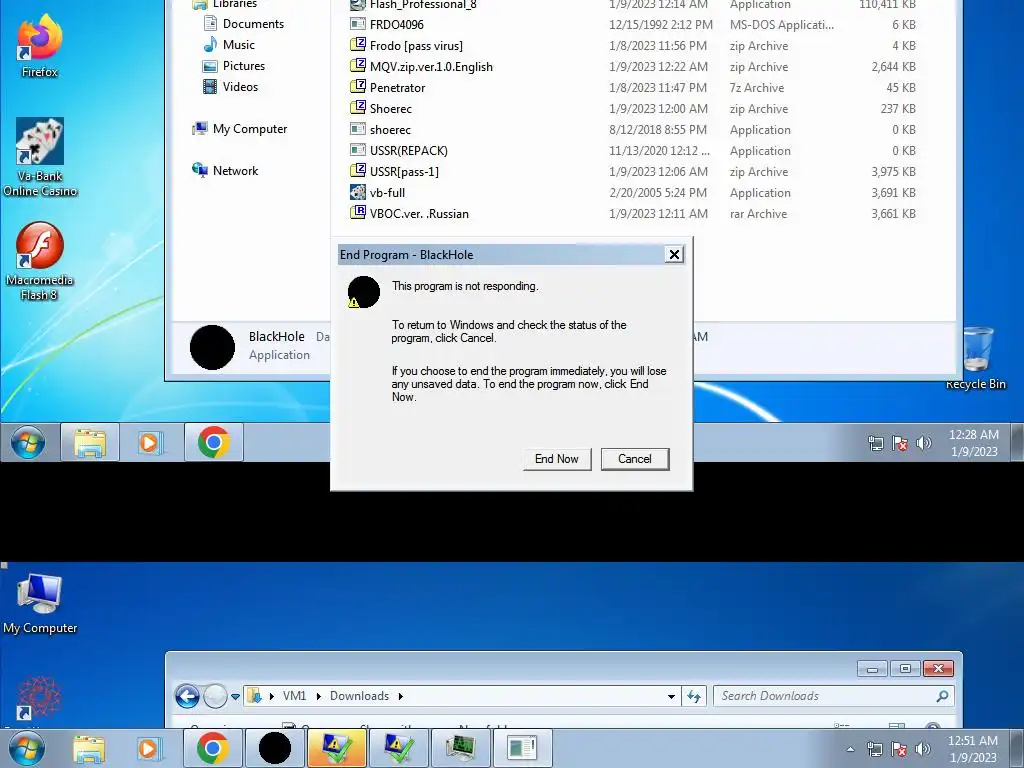Click the Downloads breadcrumb segment
The height and width of the screenshot is (768, 1024).
click(x=359, y=696)
